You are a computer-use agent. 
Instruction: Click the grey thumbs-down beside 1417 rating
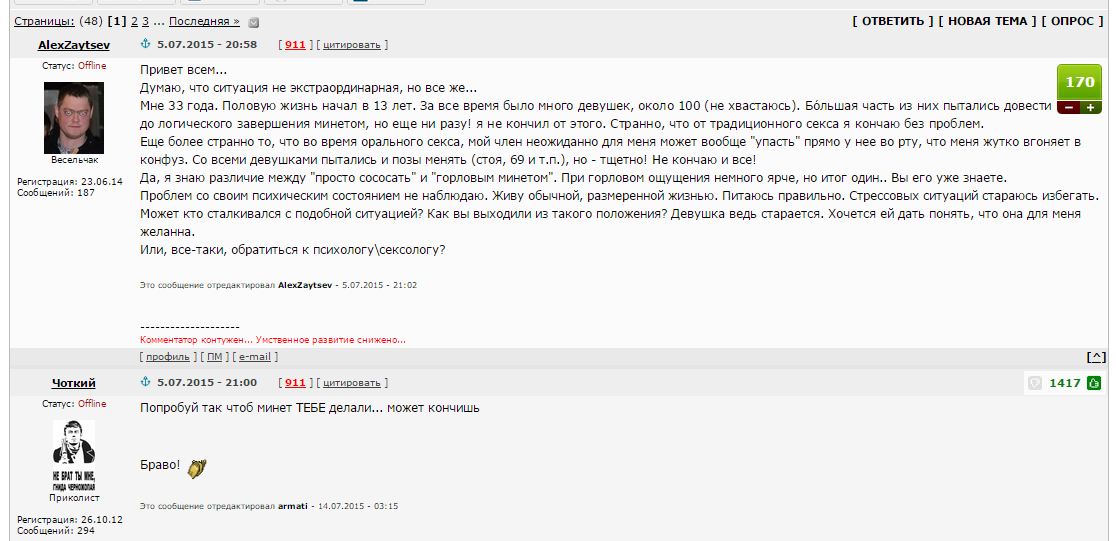click(x=1035, y=383)
